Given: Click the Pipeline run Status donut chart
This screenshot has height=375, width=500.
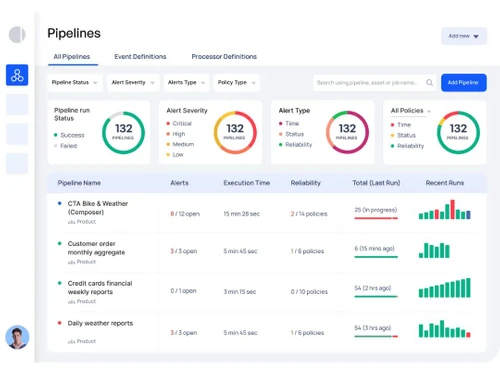Looking at the screenshot, I should point(123,132).
